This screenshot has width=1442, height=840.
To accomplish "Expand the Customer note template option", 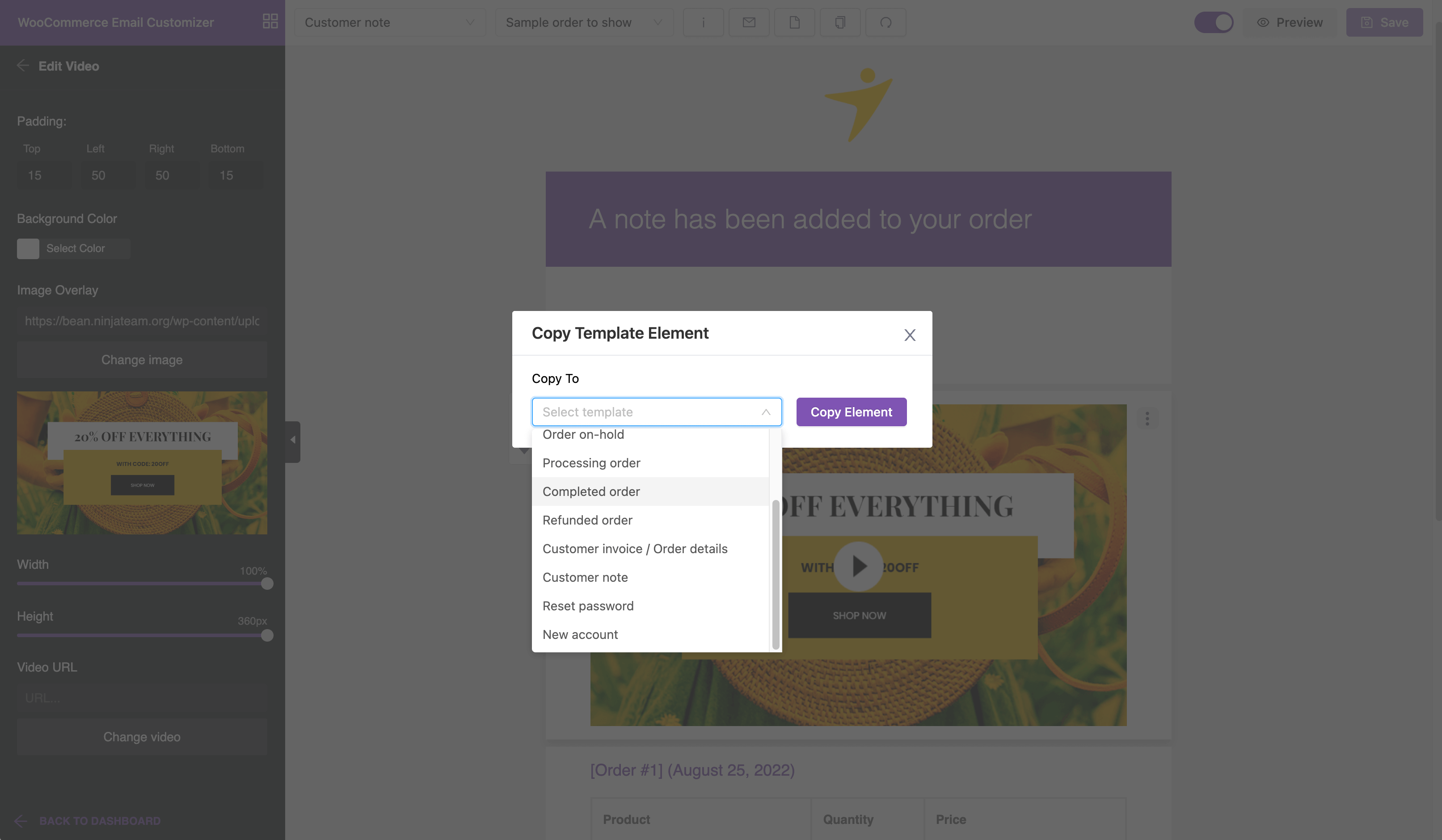I will click(x=584, y=577).
